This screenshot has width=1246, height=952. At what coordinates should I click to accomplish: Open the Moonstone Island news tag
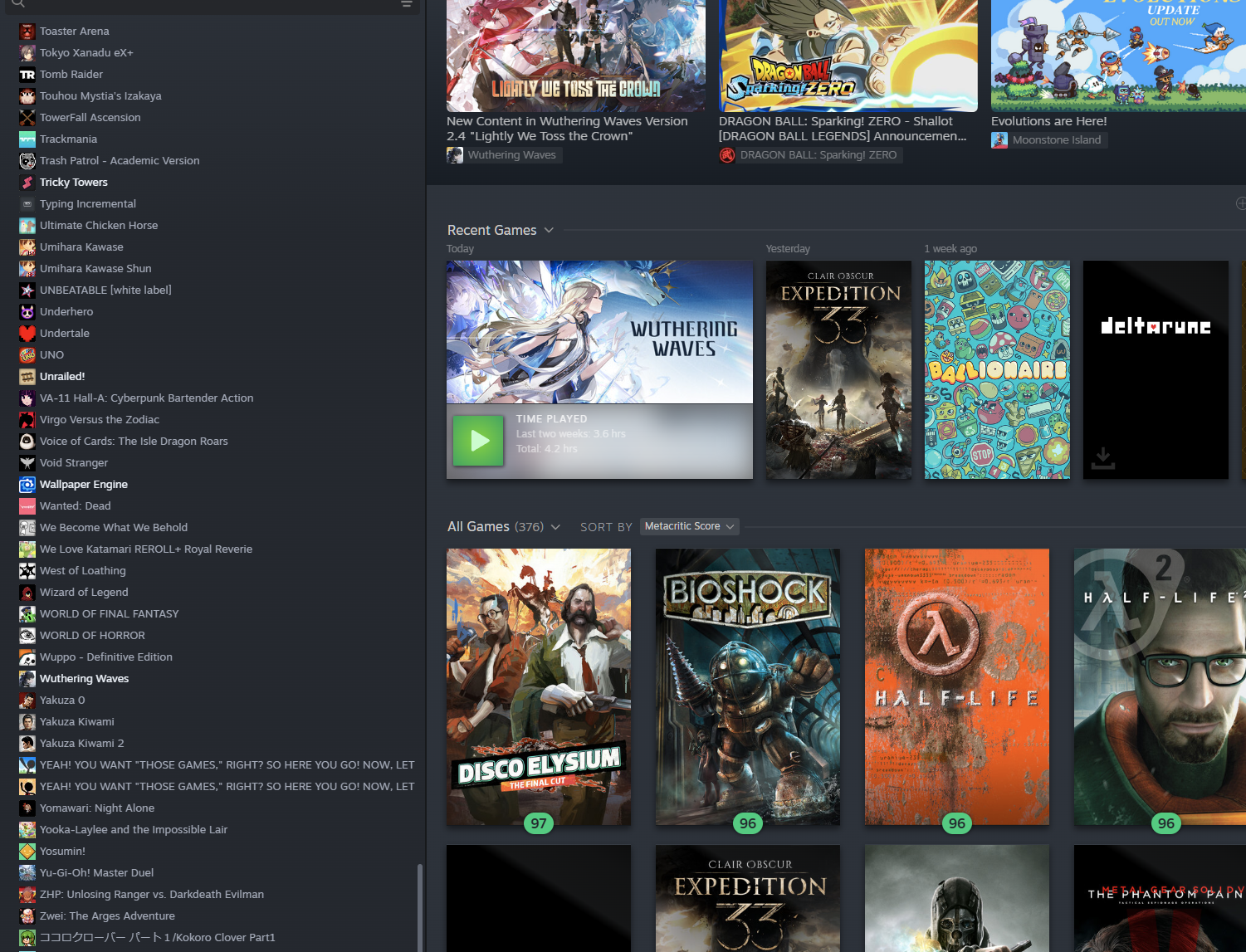tap(1049, 140)
